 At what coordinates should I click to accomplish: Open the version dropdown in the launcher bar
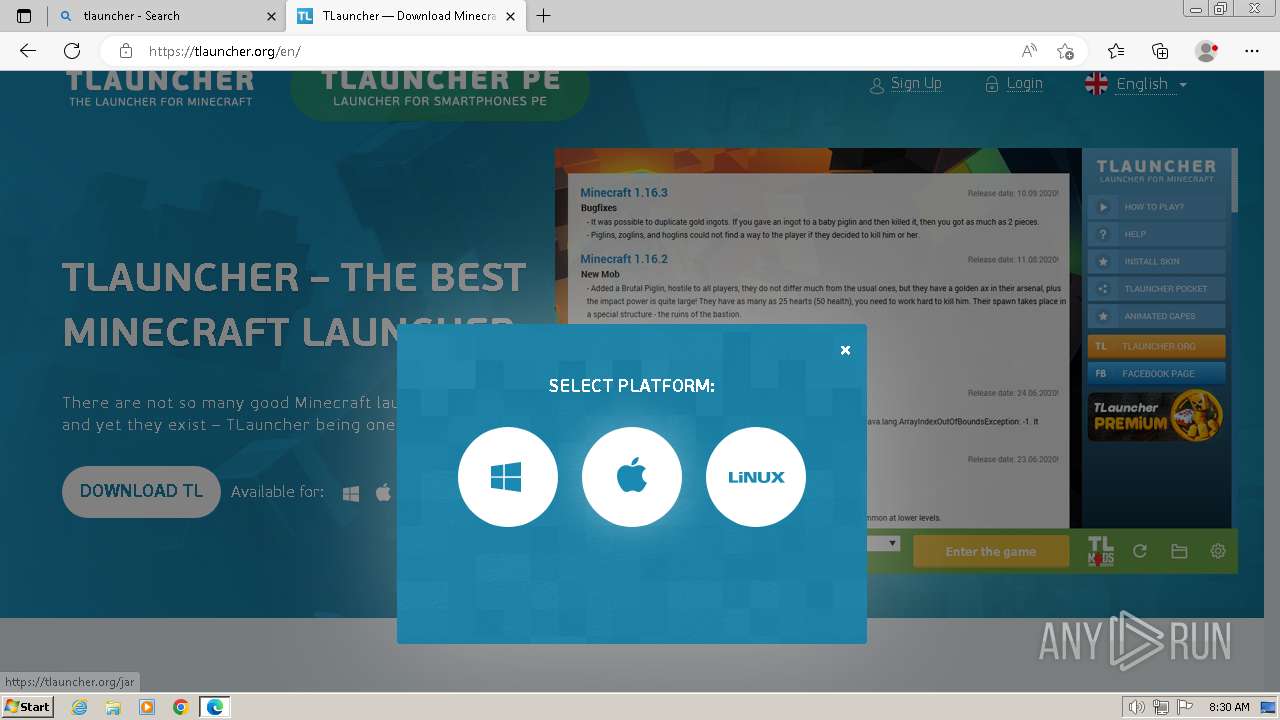click(x=883, y=543)
